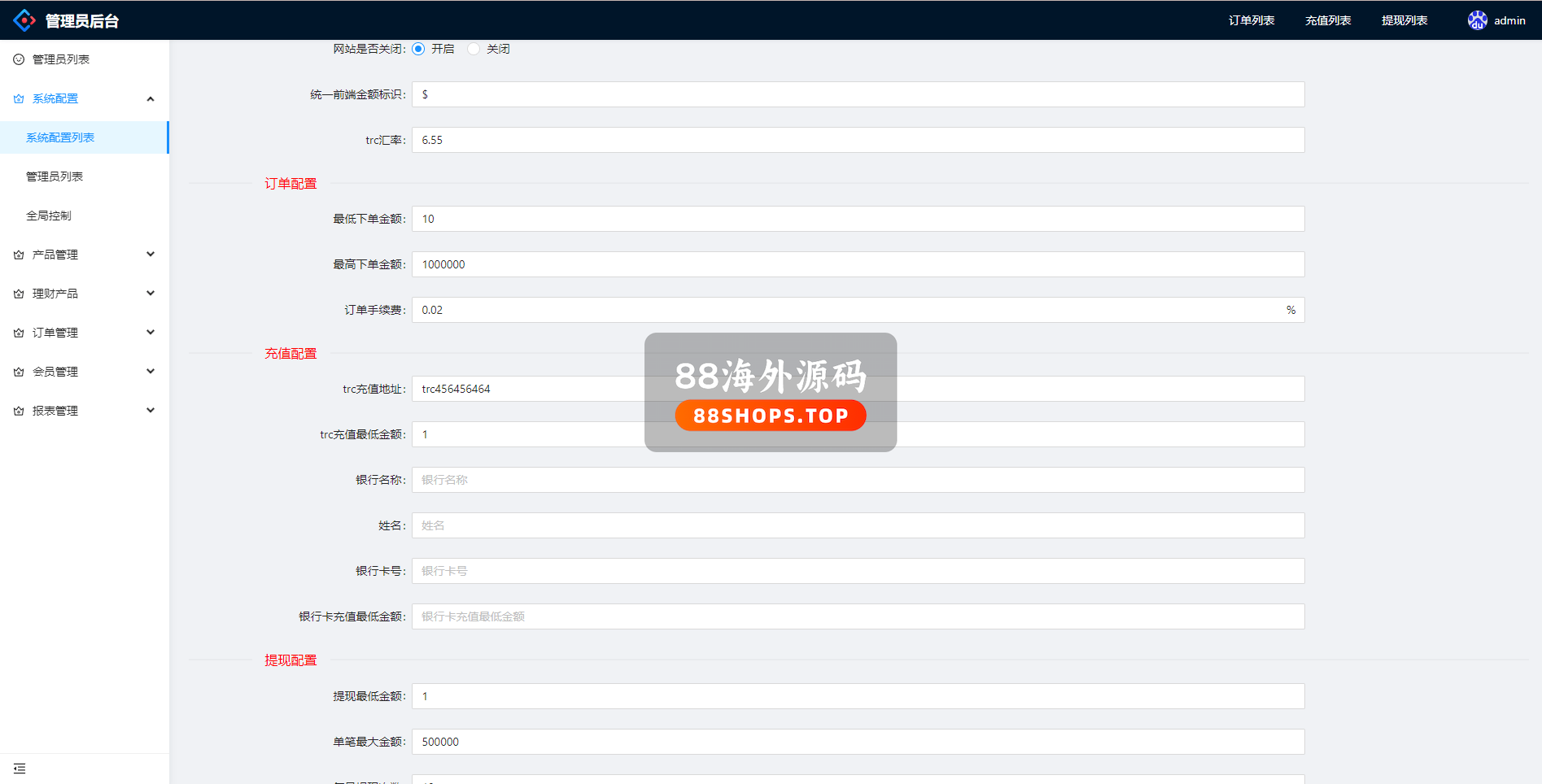The height and width of the screenshot is (784, 1542).
Task: Open 充值列表 in top navigation
Action: pyautogui.click(x=1328, y=20)
